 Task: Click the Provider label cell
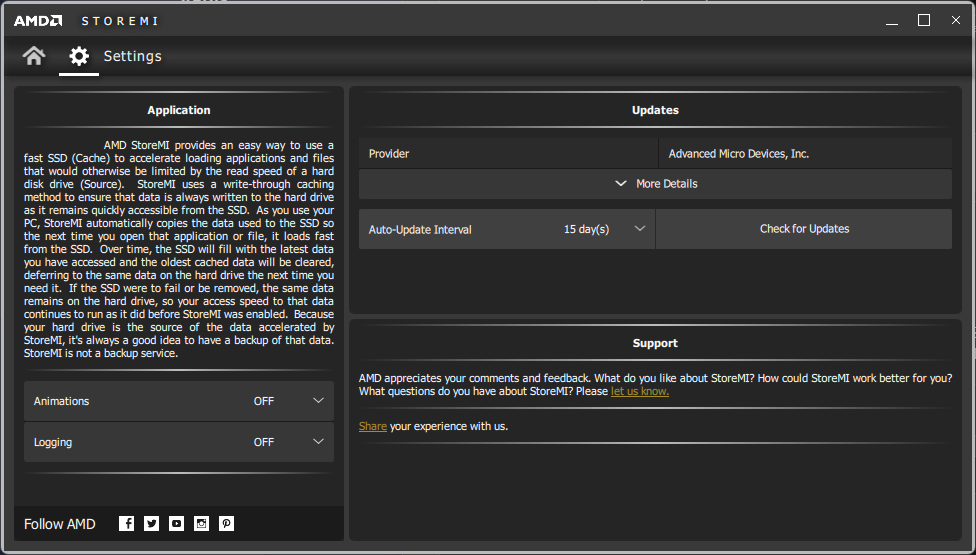coord(509,154)
